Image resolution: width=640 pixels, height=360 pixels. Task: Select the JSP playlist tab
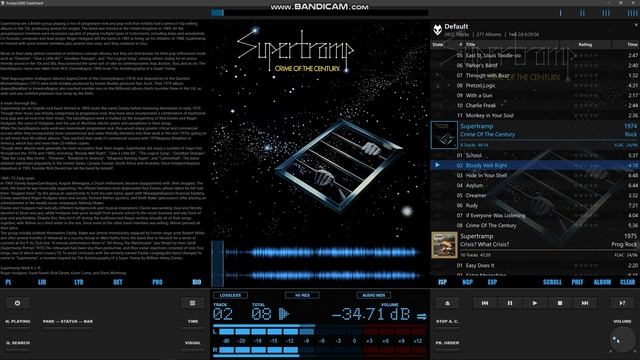click(x=442, y=282)
